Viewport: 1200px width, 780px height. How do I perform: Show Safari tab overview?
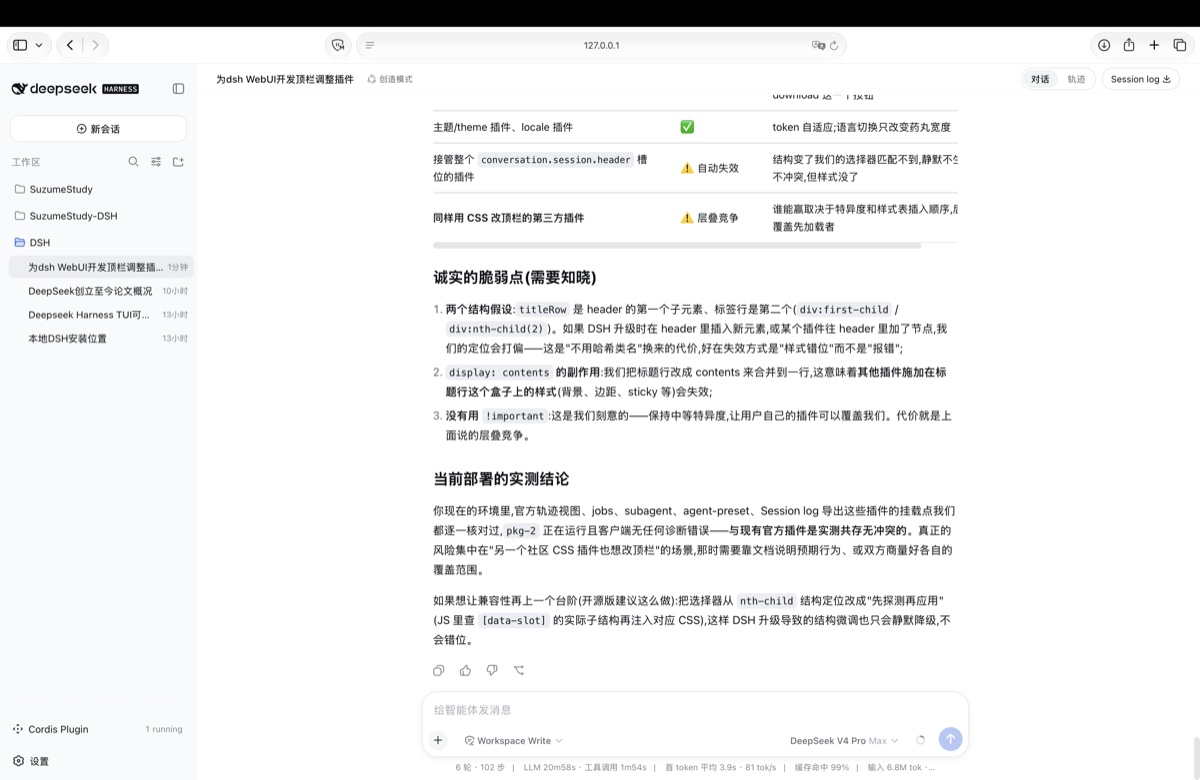coord(1180,45)
